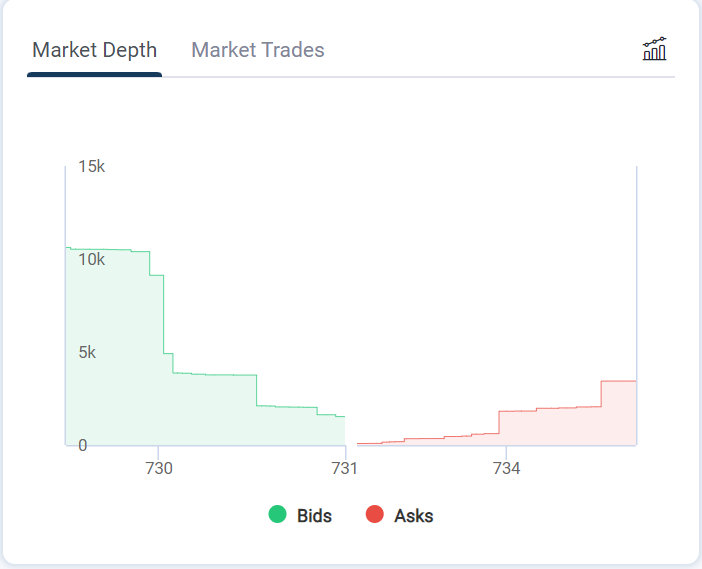The image size is (702, 569).
Task: Click the 731 price label on the x-axis
Action: (x=345, y=467)
